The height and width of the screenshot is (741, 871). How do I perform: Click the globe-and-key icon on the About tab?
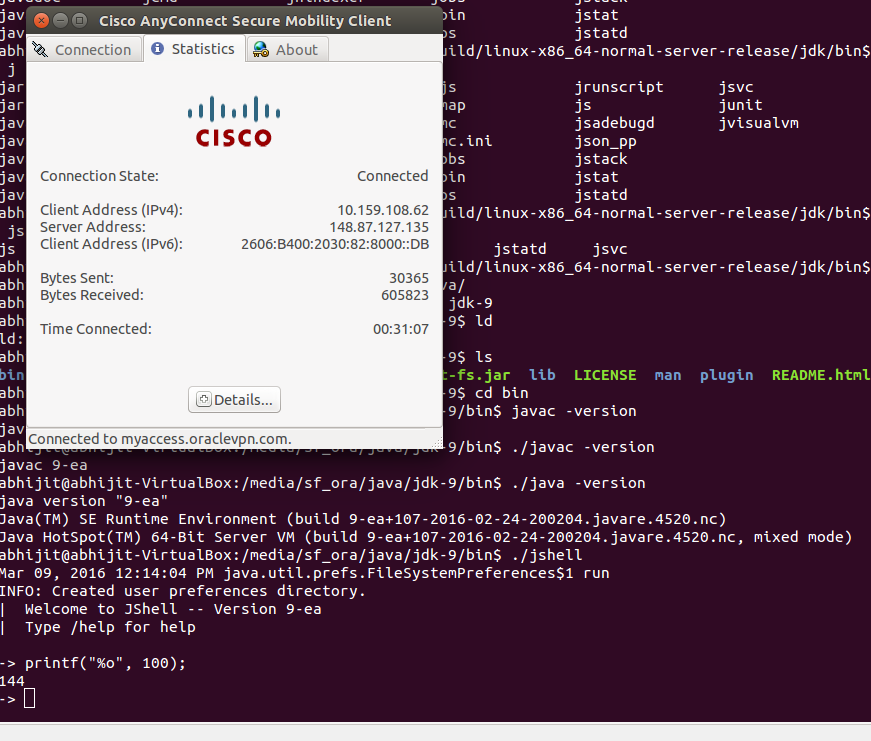260,50
